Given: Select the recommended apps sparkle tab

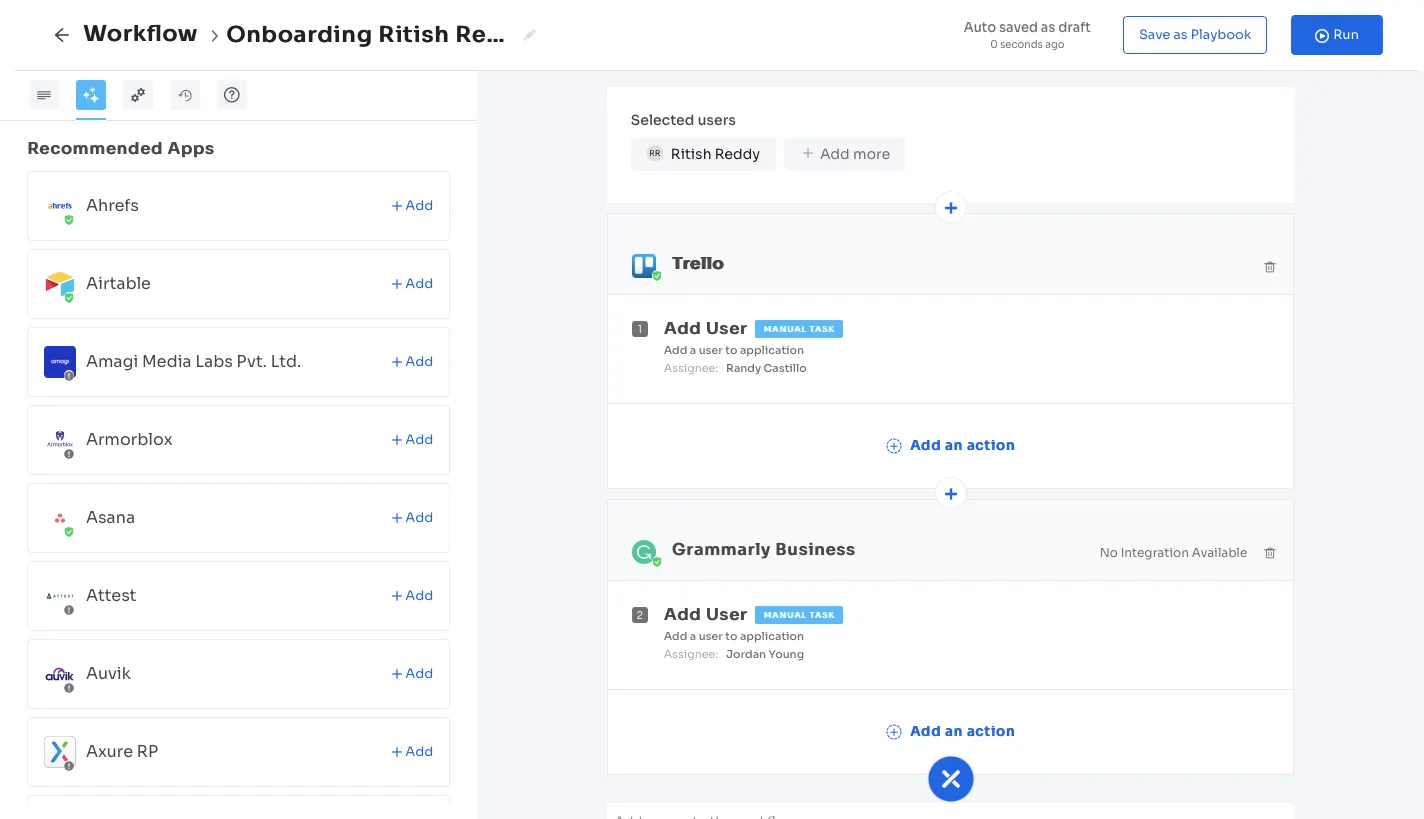Looking at the screenshot, I should [91, 95].
